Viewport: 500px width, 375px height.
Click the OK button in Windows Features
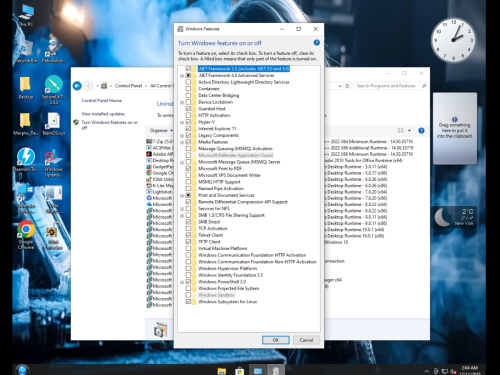[276, 340]
